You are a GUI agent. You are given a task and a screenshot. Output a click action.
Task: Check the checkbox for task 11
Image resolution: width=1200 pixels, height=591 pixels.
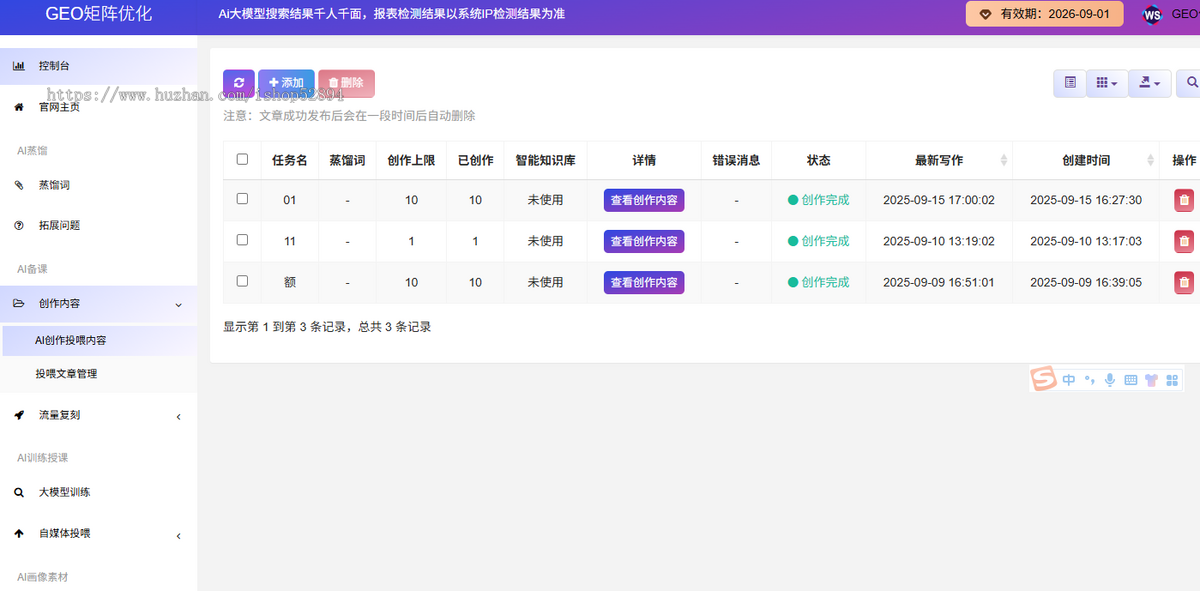click(242, 240)
